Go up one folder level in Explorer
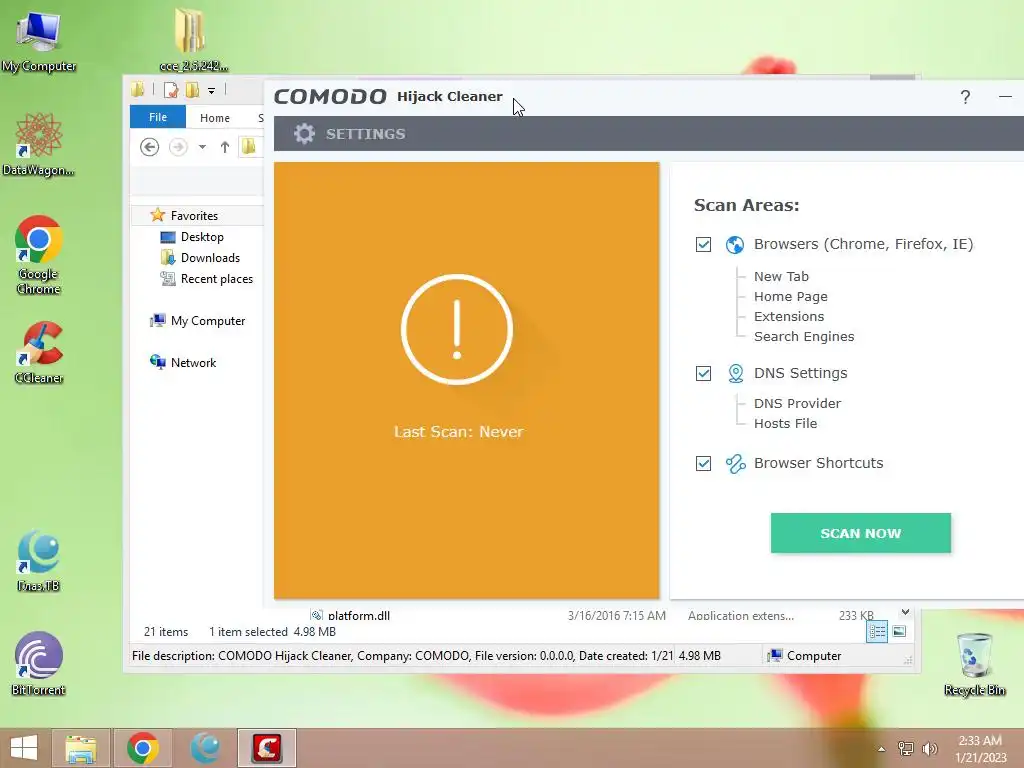The image size is (1024, 768). (x=225, y=147)
